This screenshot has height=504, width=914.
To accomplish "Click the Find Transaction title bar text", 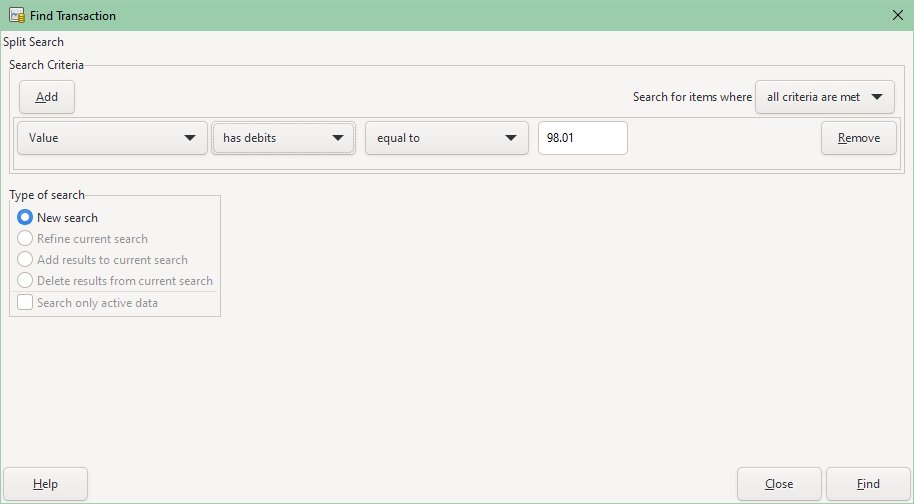I will 75,16.
